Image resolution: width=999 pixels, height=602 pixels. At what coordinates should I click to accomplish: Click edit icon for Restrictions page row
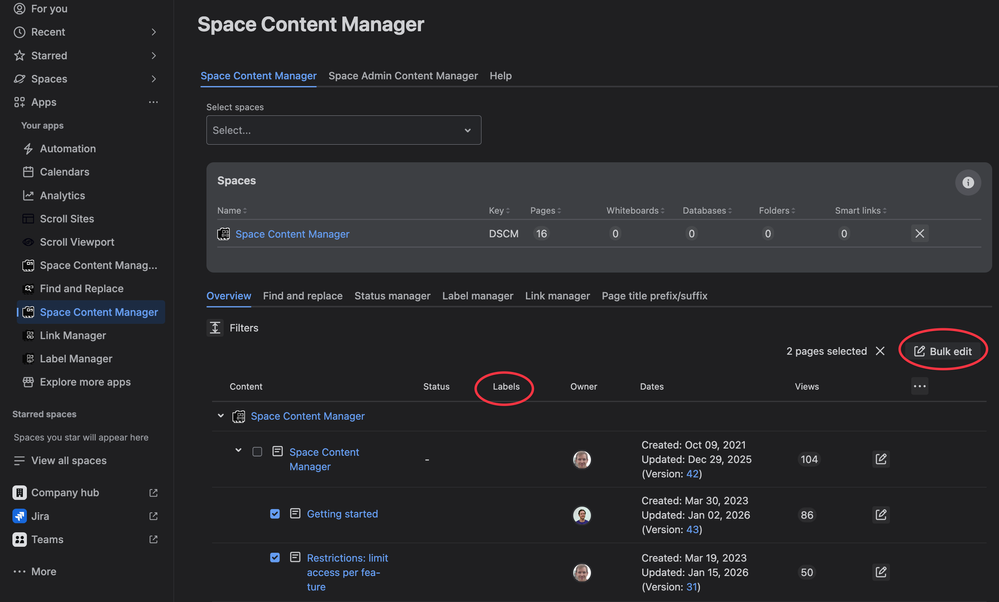(881, 572)
